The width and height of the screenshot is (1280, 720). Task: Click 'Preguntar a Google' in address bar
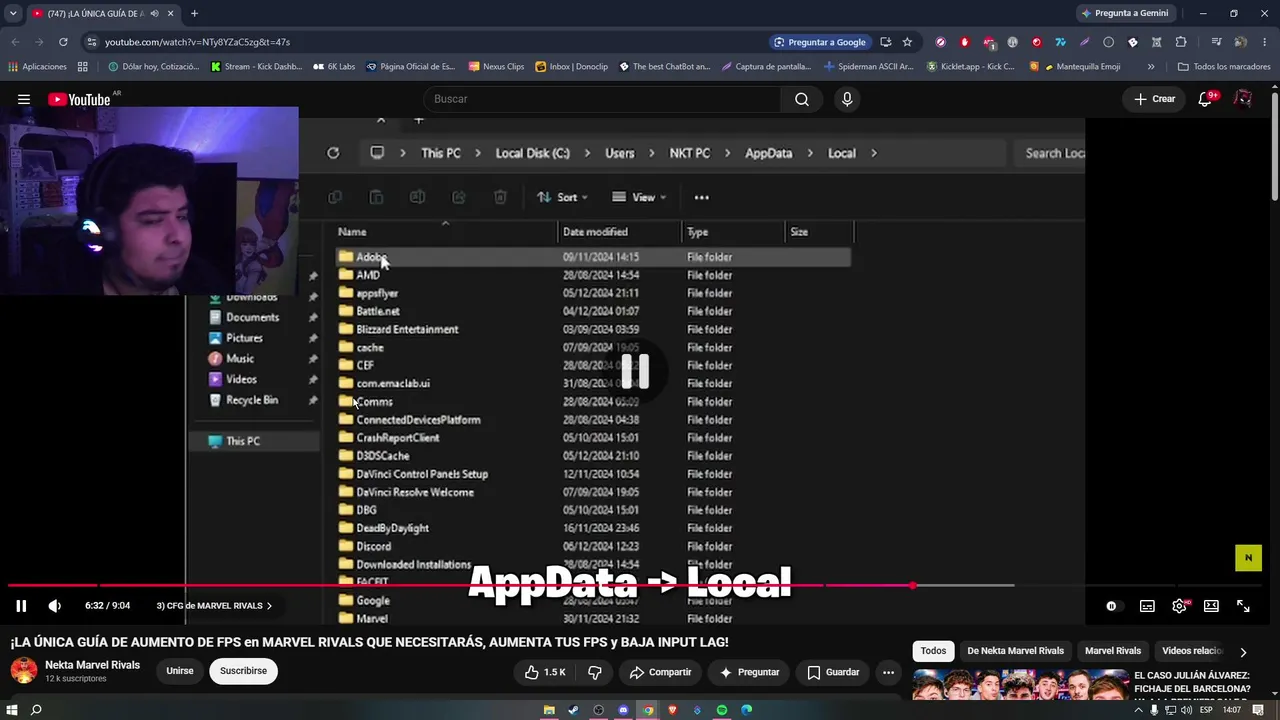820,42
